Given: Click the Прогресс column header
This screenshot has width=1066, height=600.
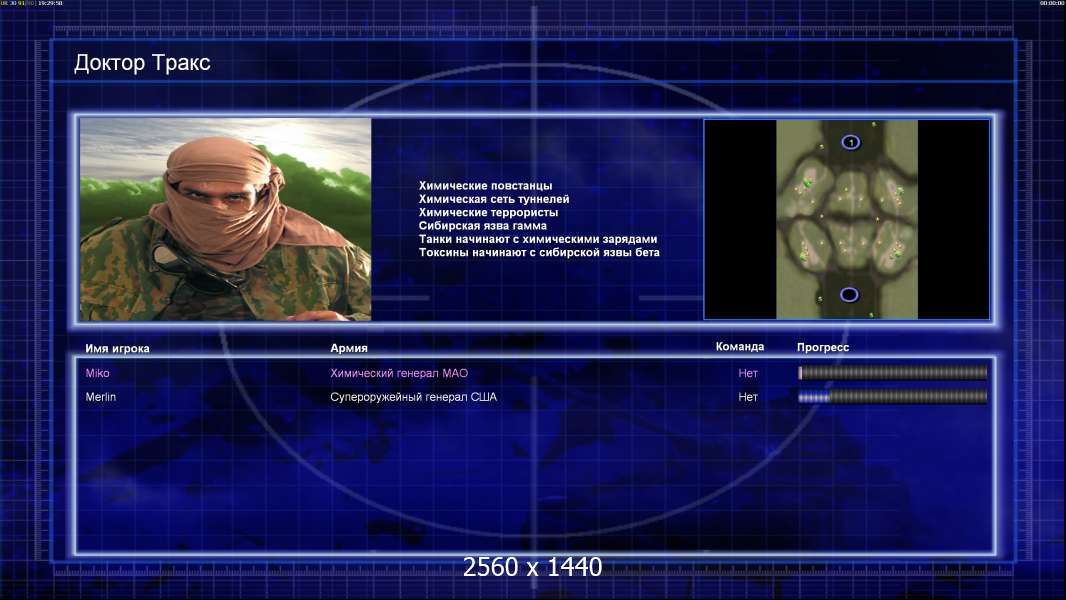Looking at the screenshot, I should (x=823, y=347).
